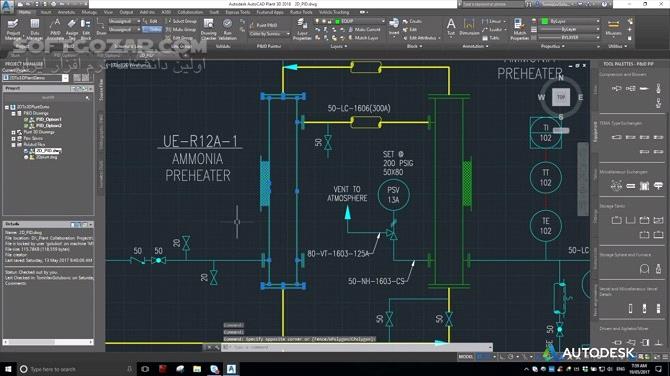Open the Project Manager ribbon tool
670x376 pixels.
tap(13, 29)
